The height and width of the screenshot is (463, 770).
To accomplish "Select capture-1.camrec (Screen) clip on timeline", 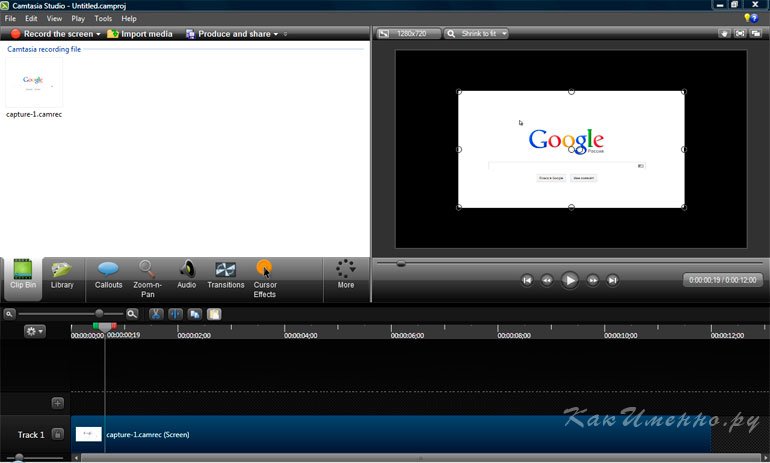I will click(391, 435).
